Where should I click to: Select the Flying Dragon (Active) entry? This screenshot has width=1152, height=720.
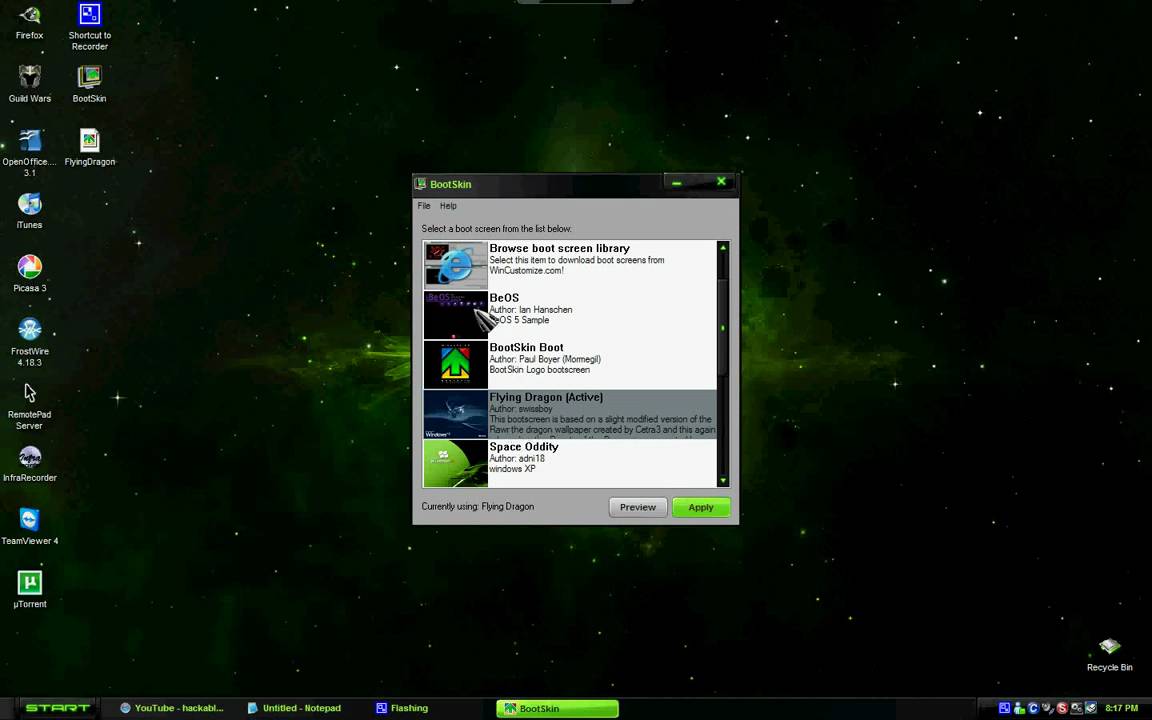point(569,414)
